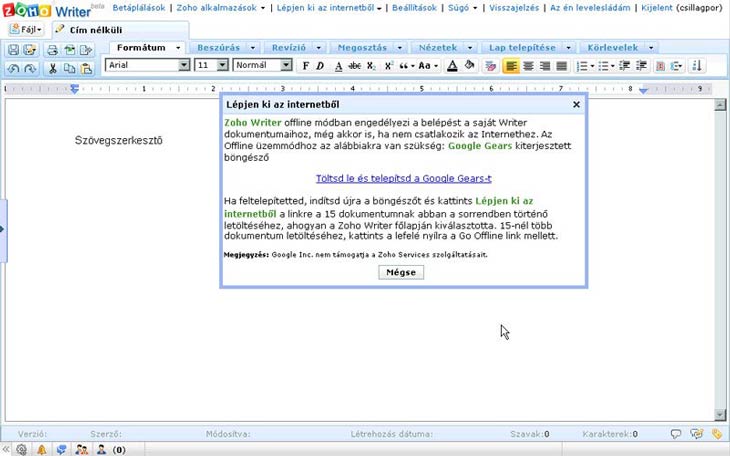Click the print icon in toolbar
This screenshot has width=730, height=456.
pyautogui.click(x=52, y=50)
